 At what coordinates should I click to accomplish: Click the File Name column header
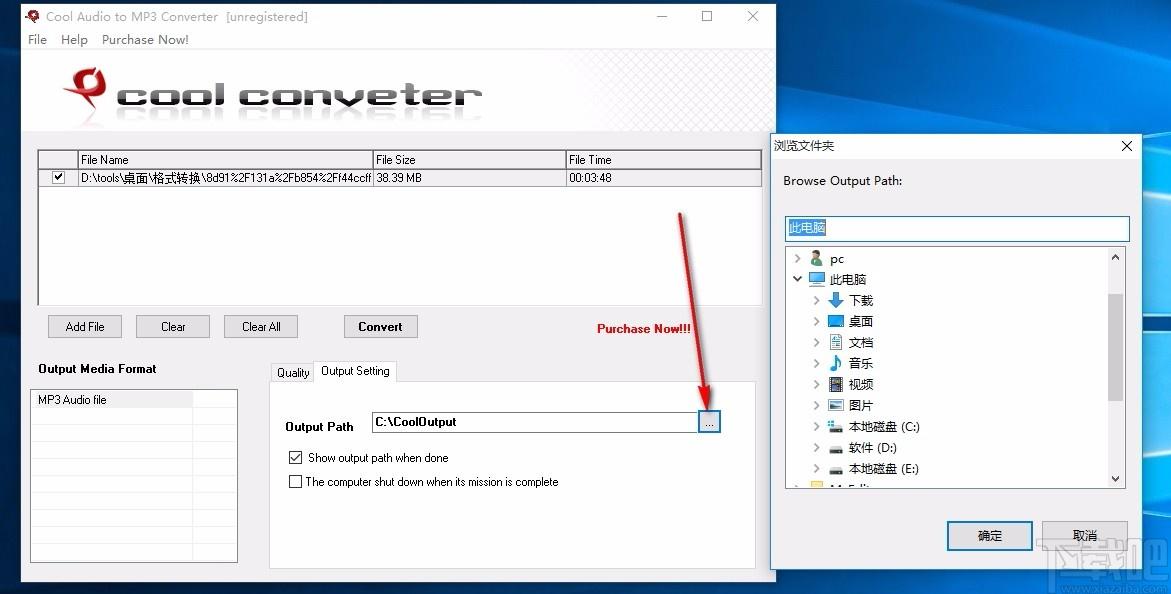pos(226,160)
